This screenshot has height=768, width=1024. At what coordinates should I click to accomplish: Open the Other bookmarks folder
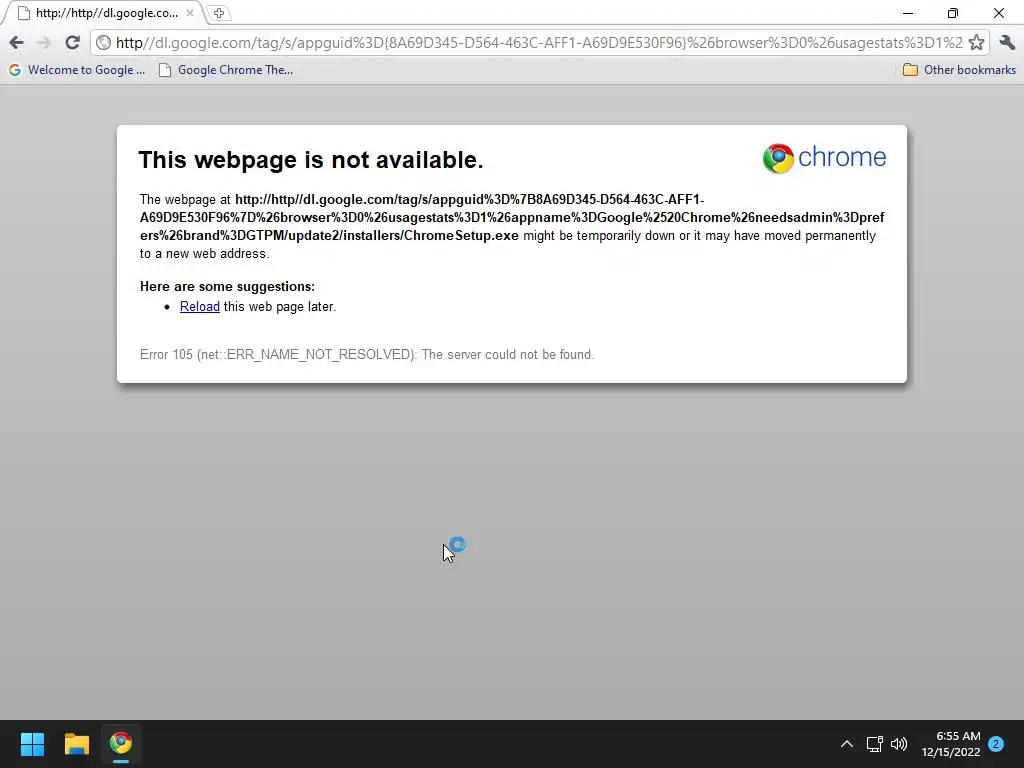coord(959,70)
